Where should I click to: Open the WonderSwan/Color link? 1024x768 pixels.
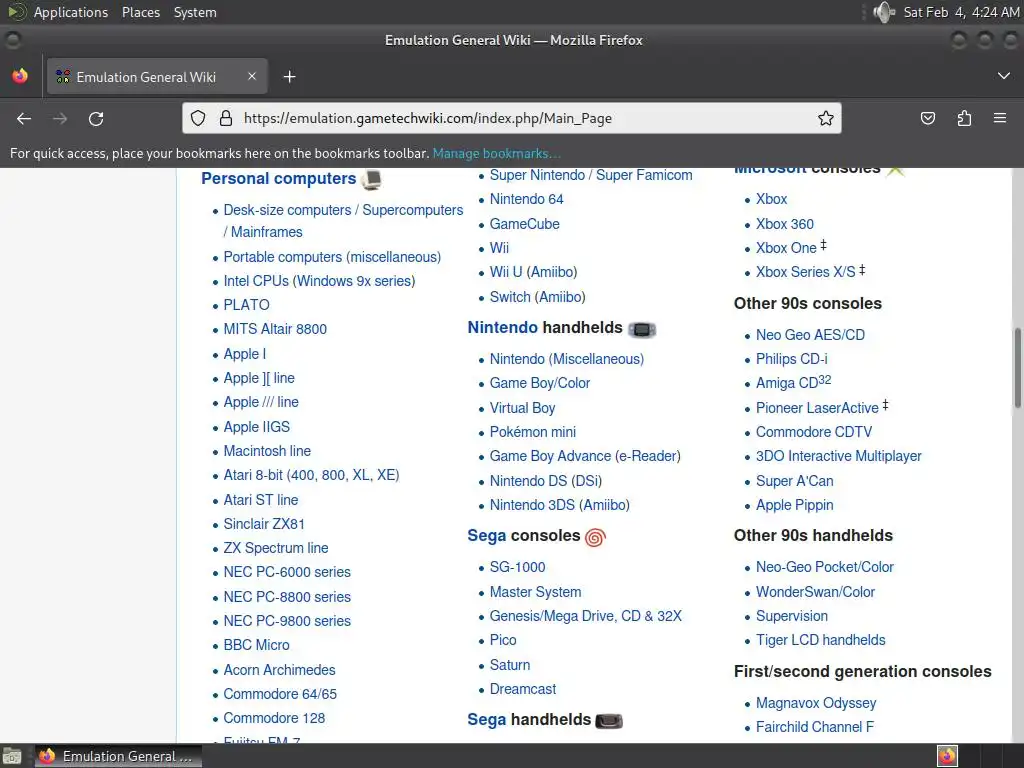(x=815, y=592)
